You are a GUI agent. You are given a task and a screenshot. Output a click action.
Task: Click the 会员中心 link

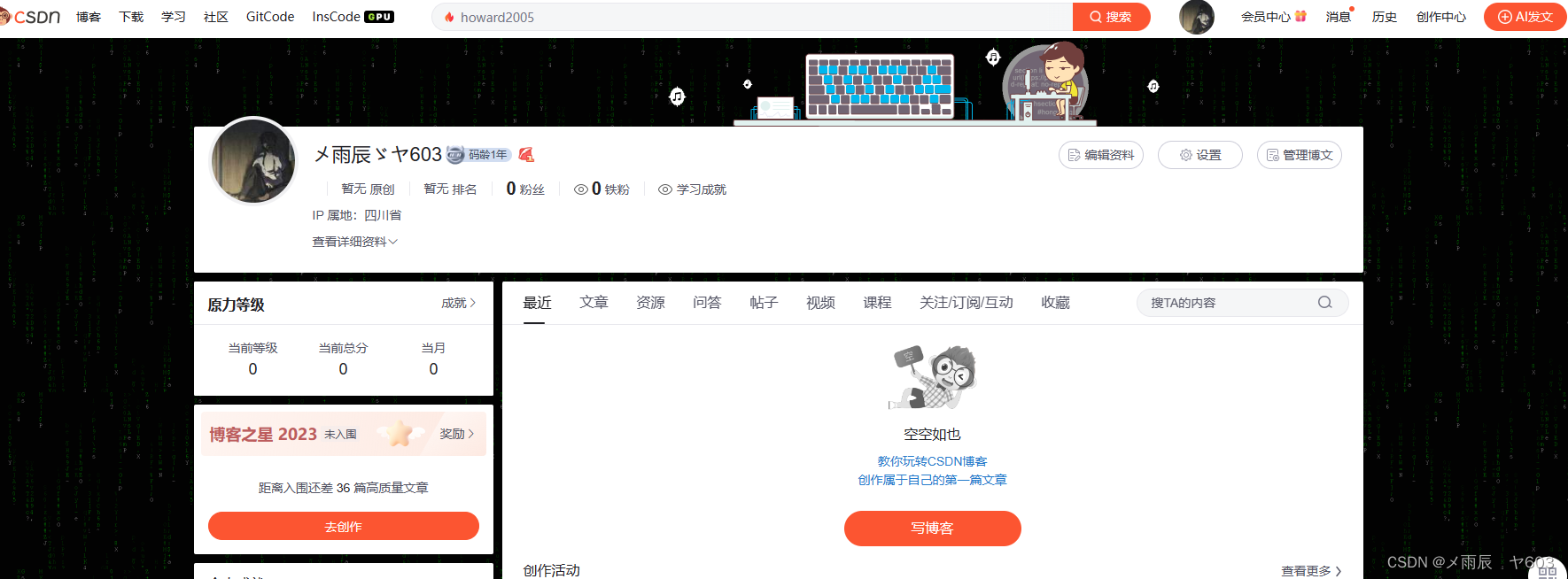tap(1265, 17)
